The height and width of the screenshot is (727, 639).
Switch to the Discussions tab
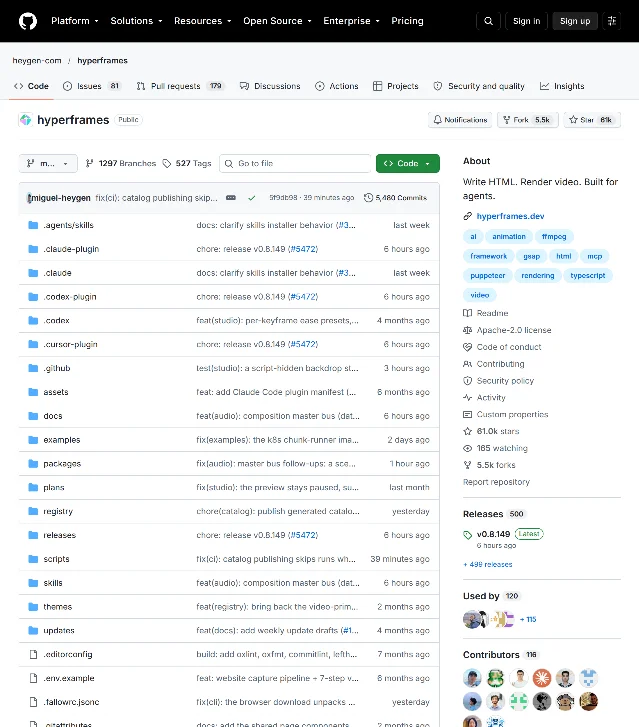click(270, 86)
